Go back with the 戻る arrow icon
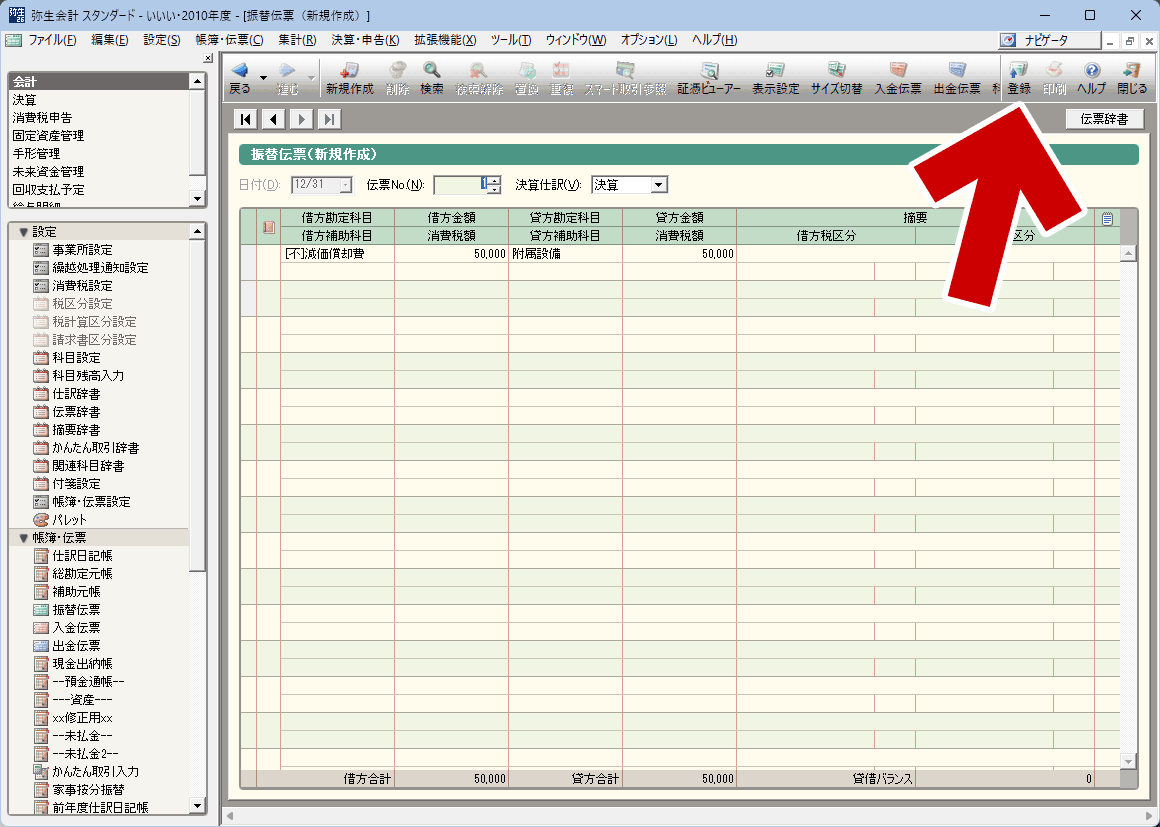 coord(240,71)
